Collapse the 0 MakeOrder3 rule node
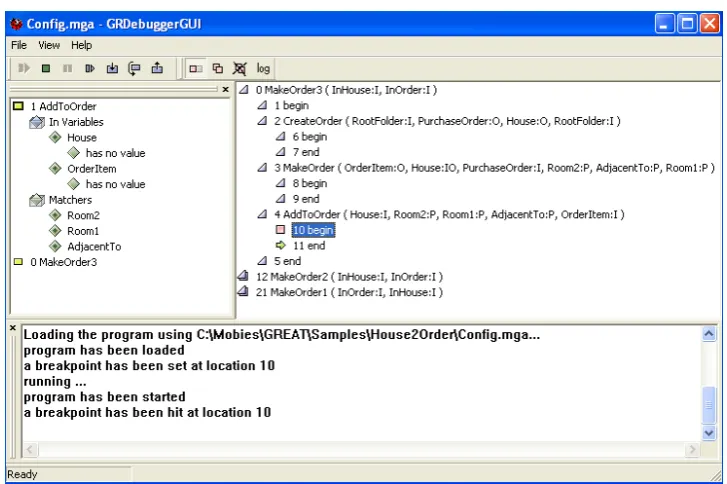This screenshot has height=484, width=727. pyautogui.click(x=244, y=90)
